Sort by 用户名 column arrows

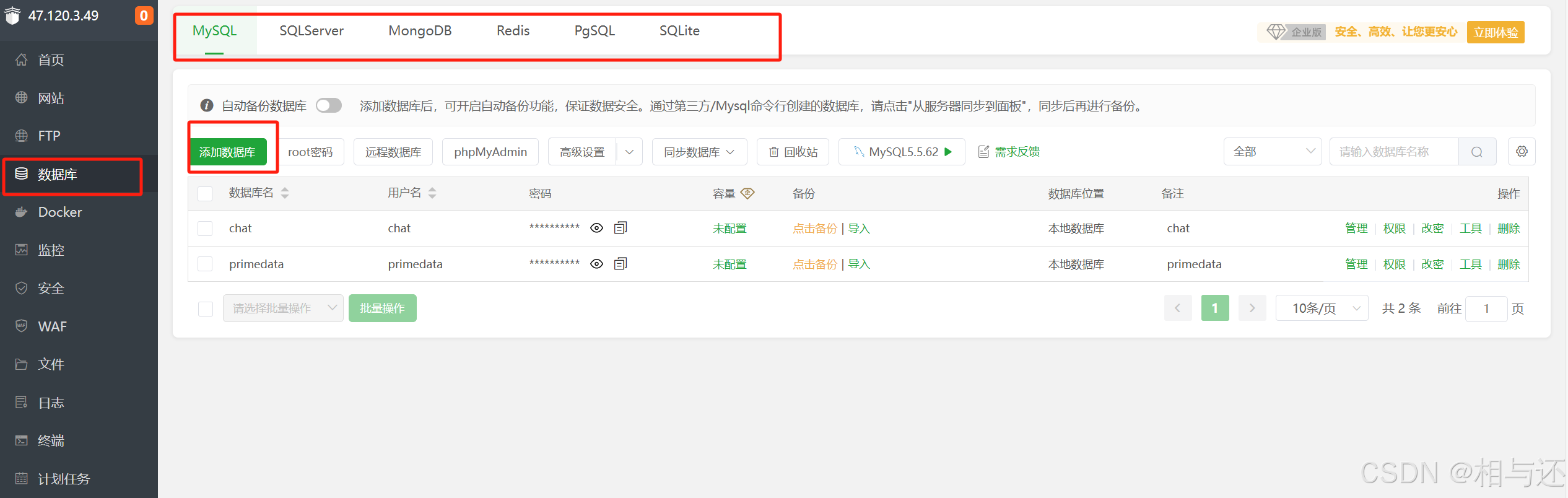click(x=432, y=193)
